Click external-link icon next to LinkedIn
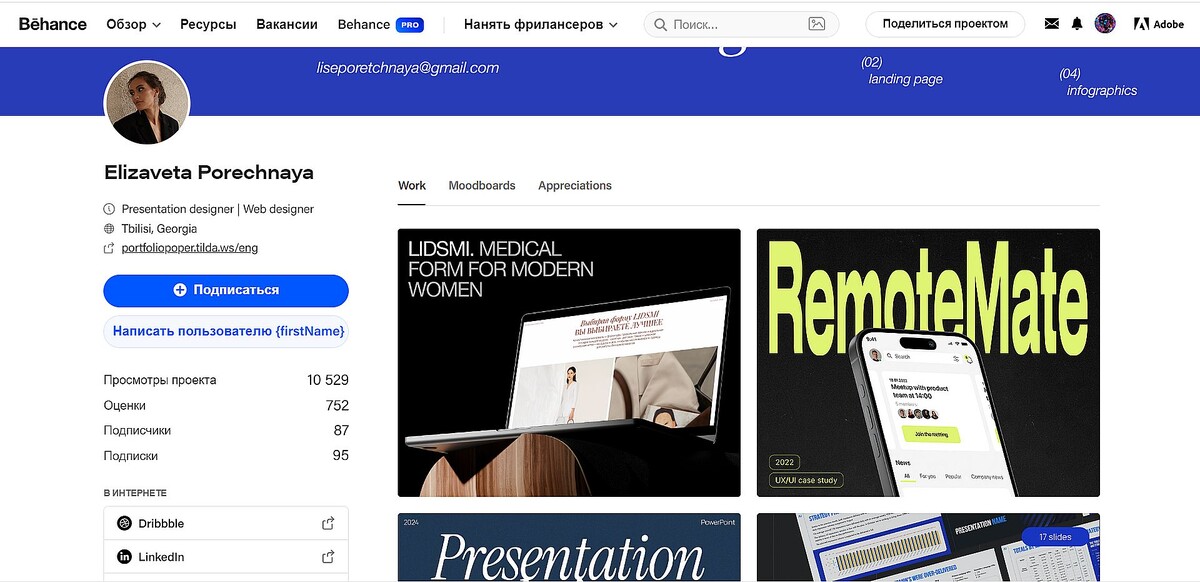 coord(327,556)
